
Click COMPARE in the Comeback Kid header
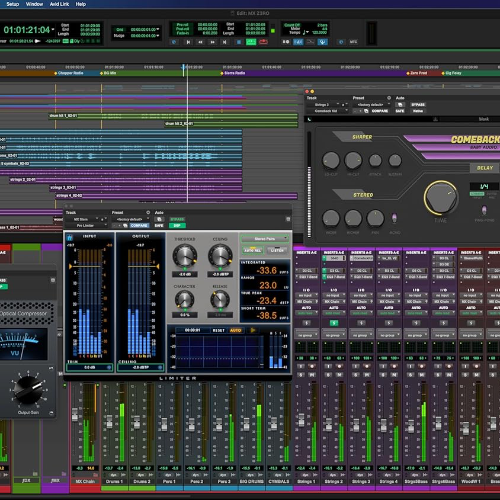[379, 111]
